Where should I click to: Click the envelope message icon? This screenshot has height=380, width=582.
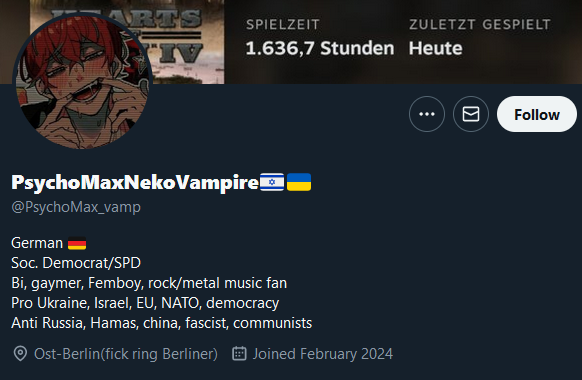(471, 114)
